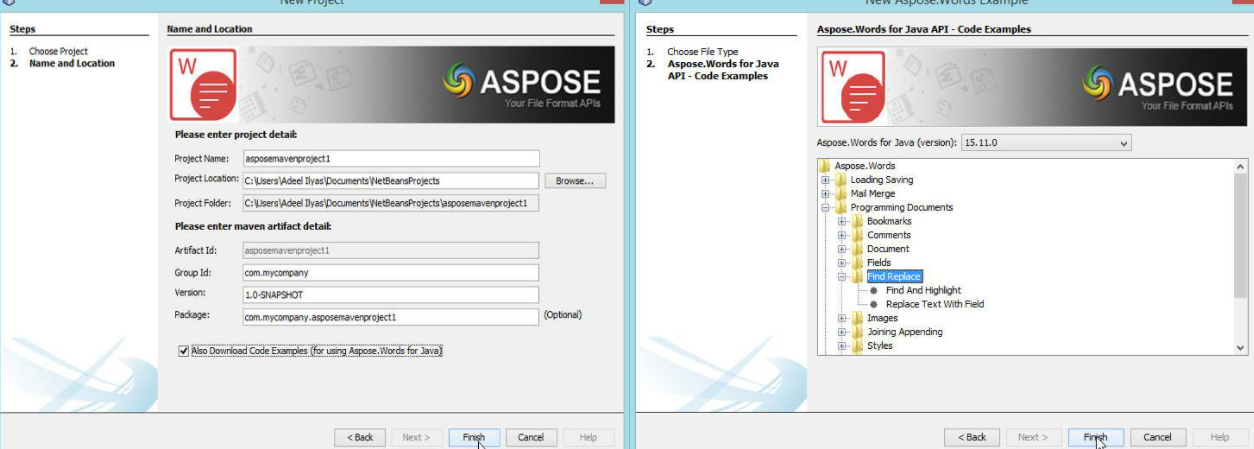Click the Find And Highlight bullet icon
The image size is (1254, 449).
(874, 291)
